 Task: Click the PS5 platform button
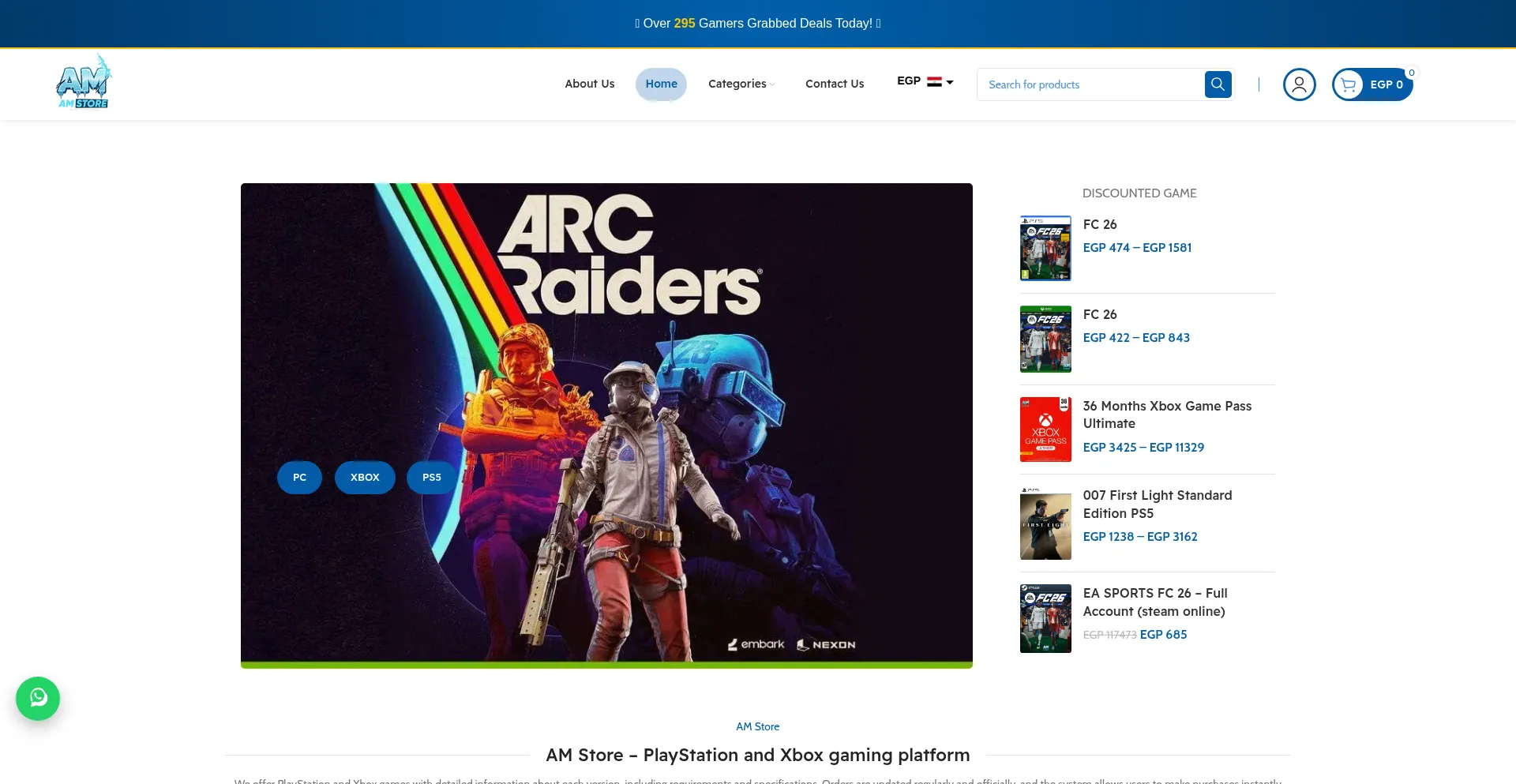431,478
